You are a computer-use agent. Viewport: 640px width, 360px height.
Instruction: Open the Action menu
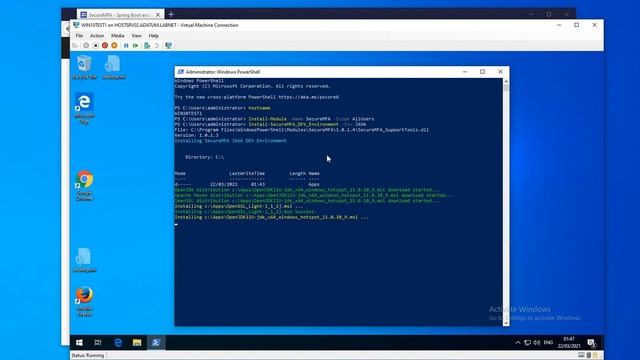pyautogui.click(x=97, y=36)
